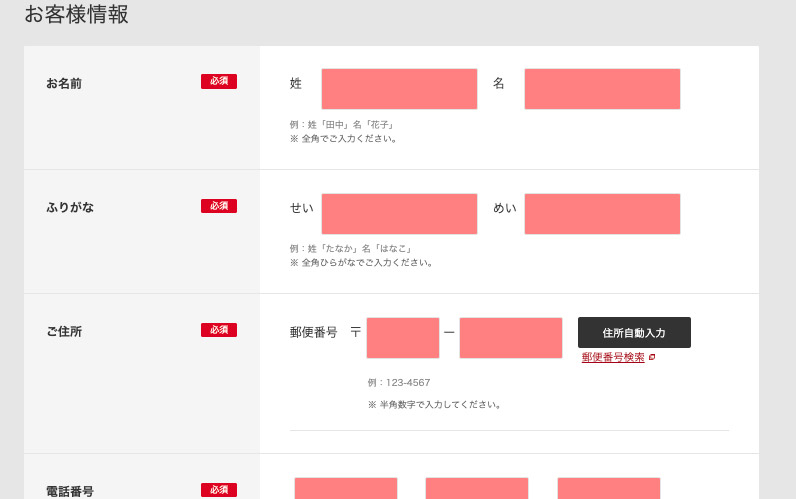Viewport: 796px width, 499px height.
Task: Click the external link icon beside 郵便番号検索
Action: tap(652, 357)
